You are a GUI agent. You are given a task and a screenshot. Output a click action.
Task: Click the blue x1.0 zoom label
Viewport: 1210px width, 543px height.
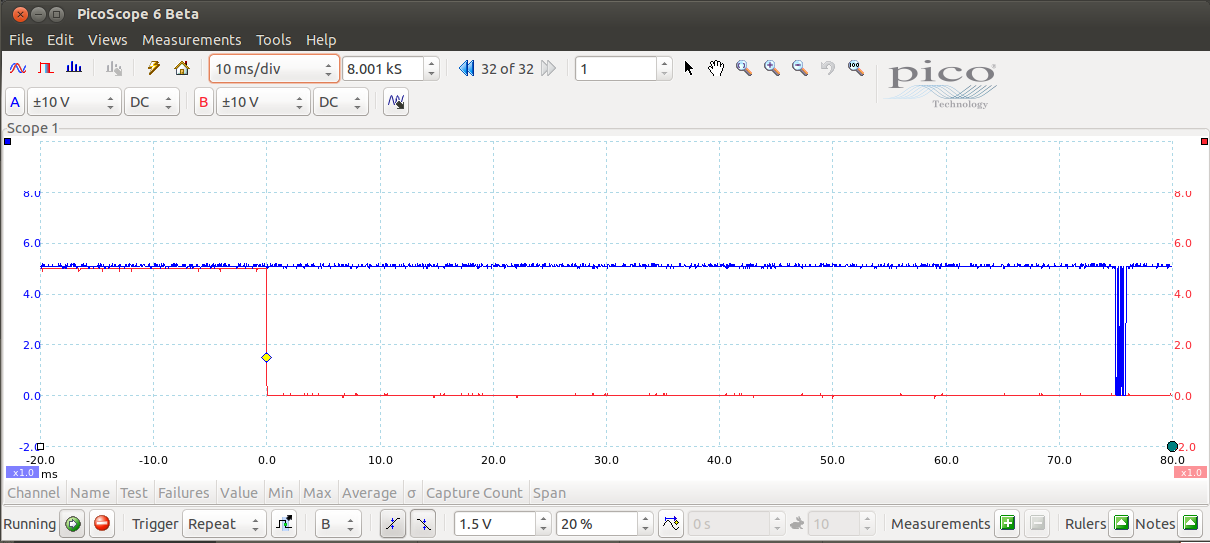[21, 473]
